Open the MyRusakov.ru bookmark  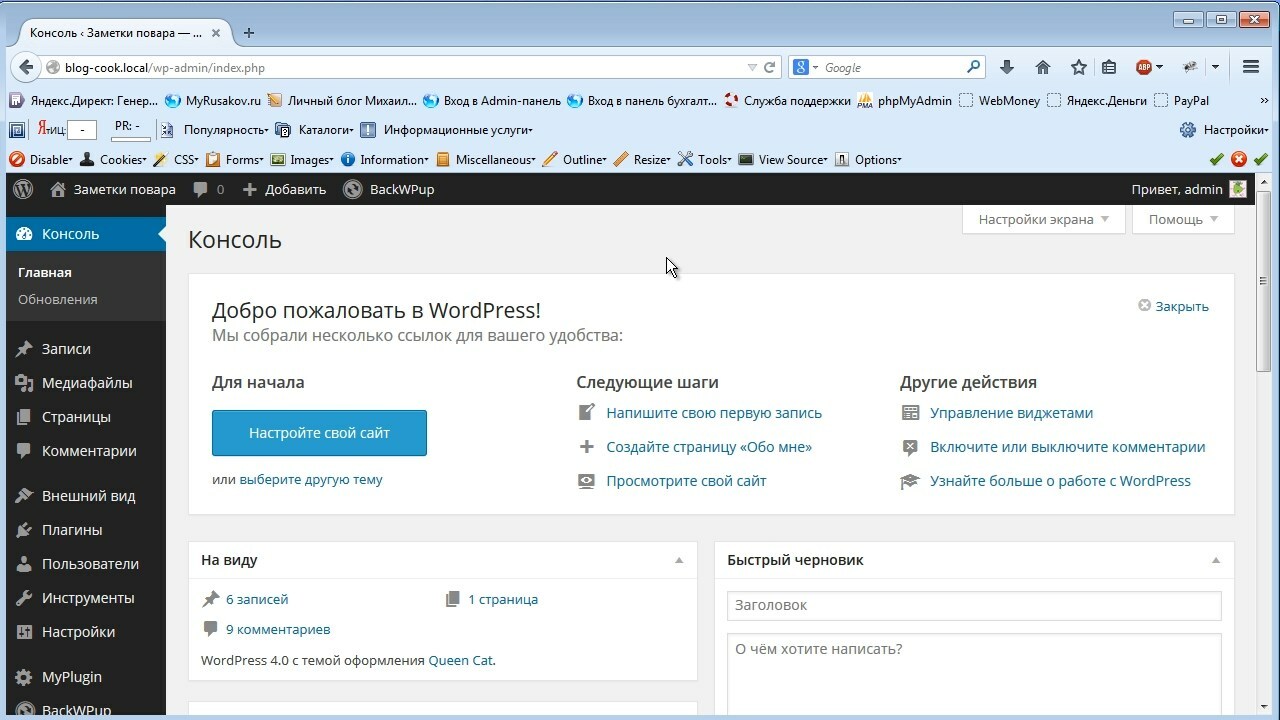(213, 100)
